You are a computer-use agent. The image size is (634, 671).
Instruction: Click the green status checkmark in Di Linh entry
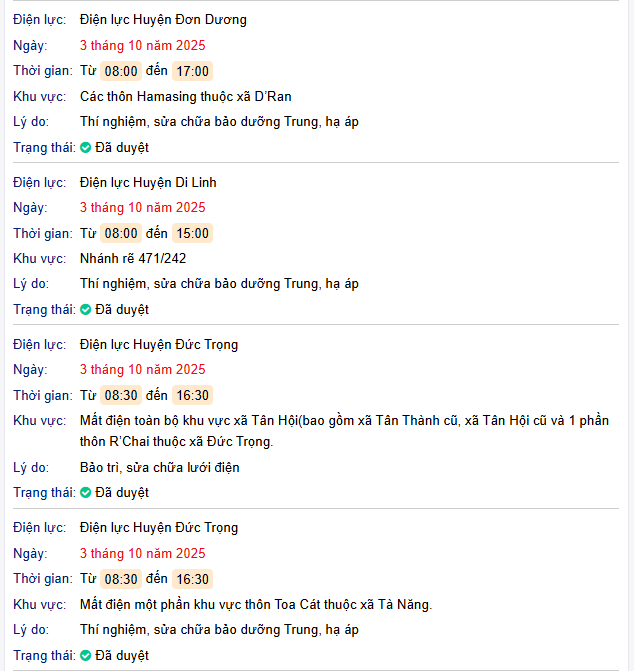(x=86, y=310)
